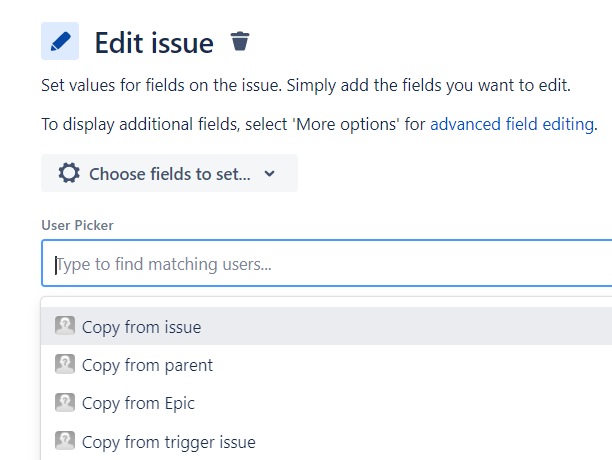Expand the chevron next to Choose fields to set
This screenshot has height=460, width=612.
coord(269,174)
